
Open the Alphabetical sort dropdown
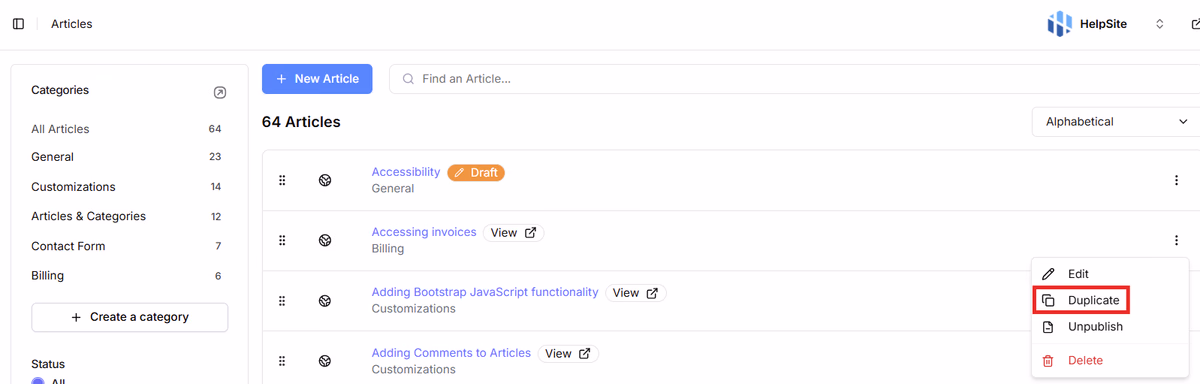pyautogui.click(x=1116, y=122)
